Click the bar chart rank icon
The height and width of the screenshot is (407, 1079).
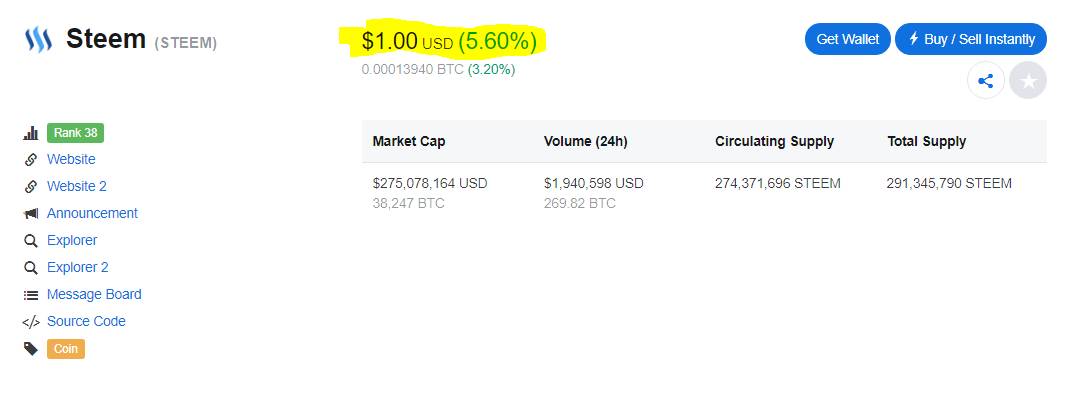30,133
